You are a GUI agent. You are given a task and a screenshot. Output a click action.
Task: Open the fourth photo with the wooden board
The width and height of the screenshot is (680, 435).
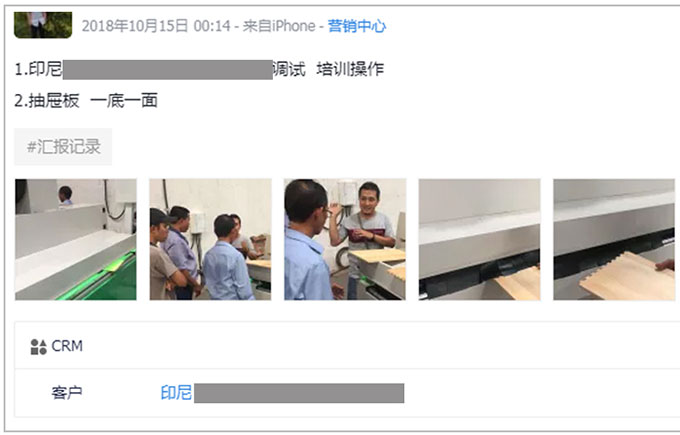tap(480, 239)
